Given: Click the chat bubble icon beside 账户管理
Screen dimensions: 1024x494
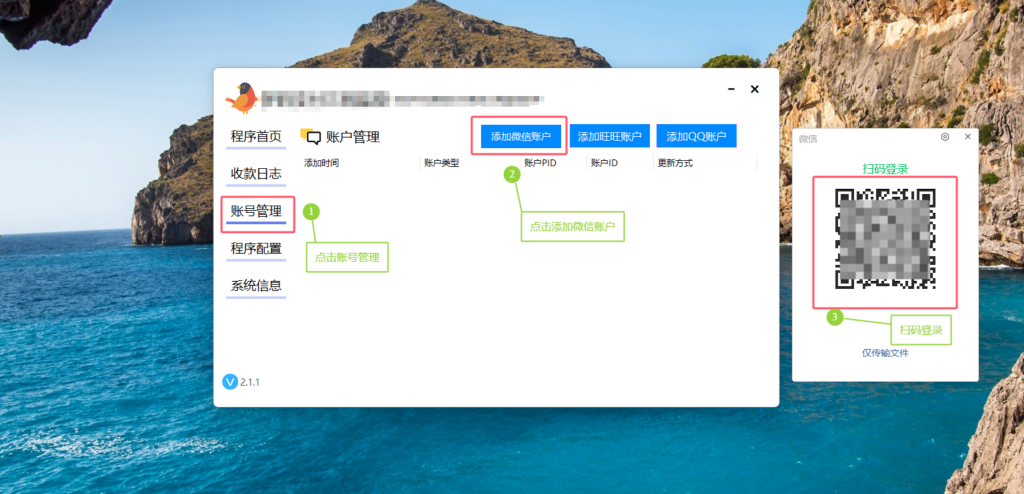Looking at the screenshot, I should tap(312, 137).
